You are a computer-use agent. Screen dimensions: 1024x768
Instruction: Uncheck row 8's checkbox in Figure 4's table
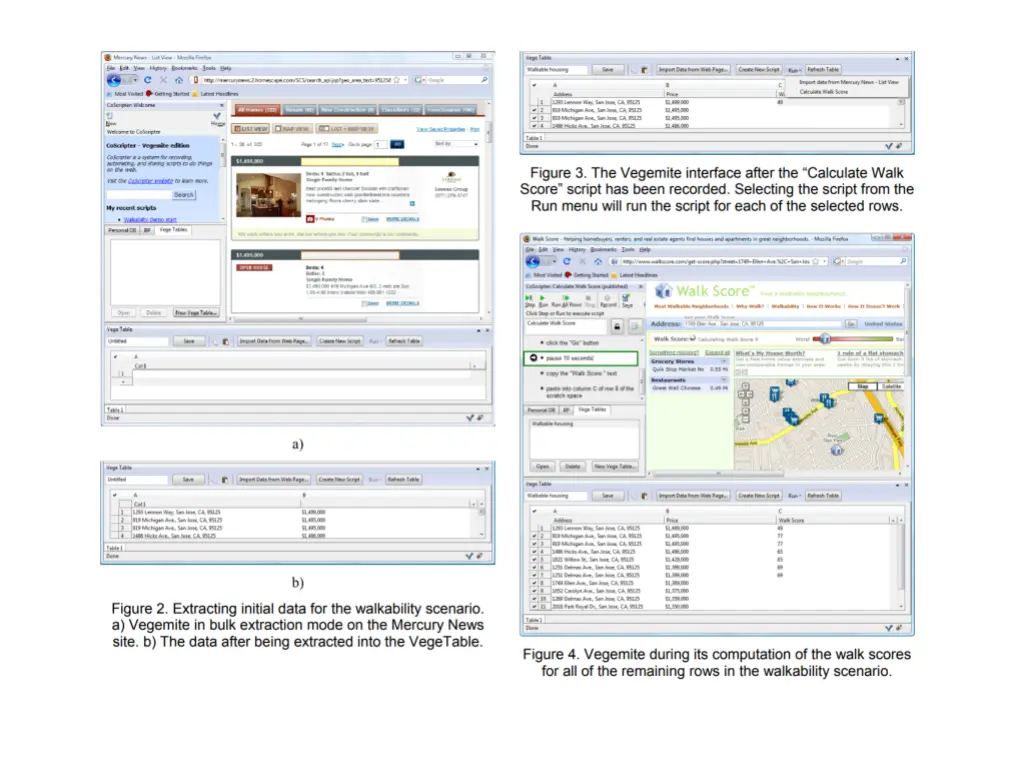534,583
